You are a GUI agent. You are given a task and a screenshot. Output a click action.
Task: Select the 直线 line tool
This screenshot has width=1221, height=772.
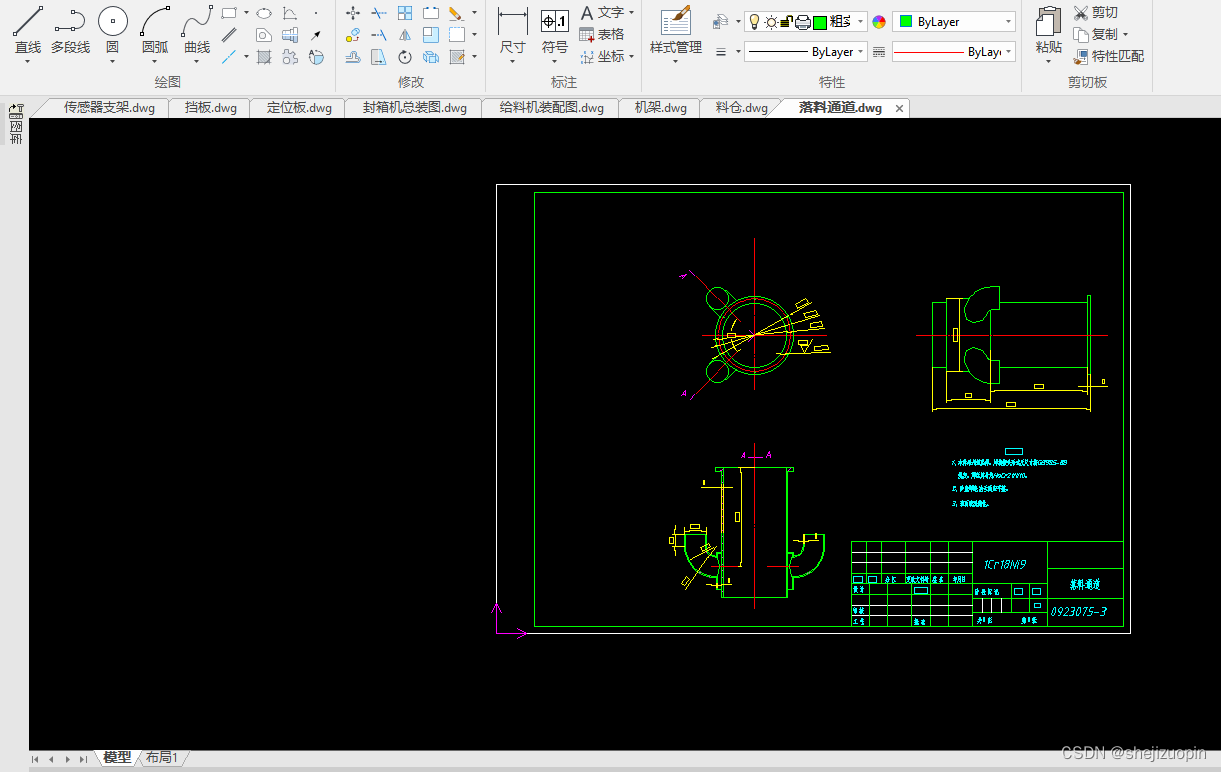click(x=28, y=30)
